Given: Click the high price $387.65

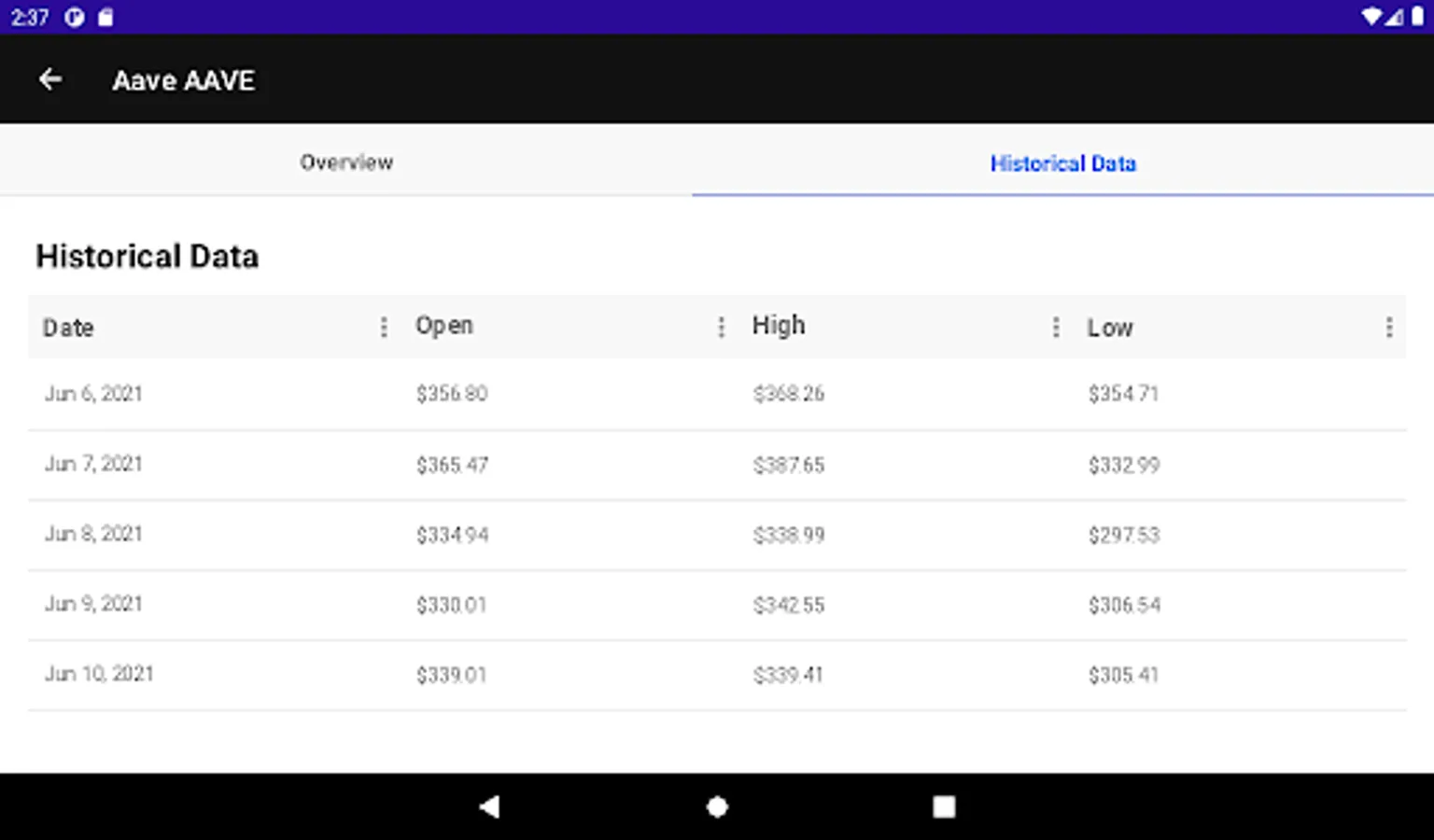Looking at the screenshot, I should click(x=789, y=465).
